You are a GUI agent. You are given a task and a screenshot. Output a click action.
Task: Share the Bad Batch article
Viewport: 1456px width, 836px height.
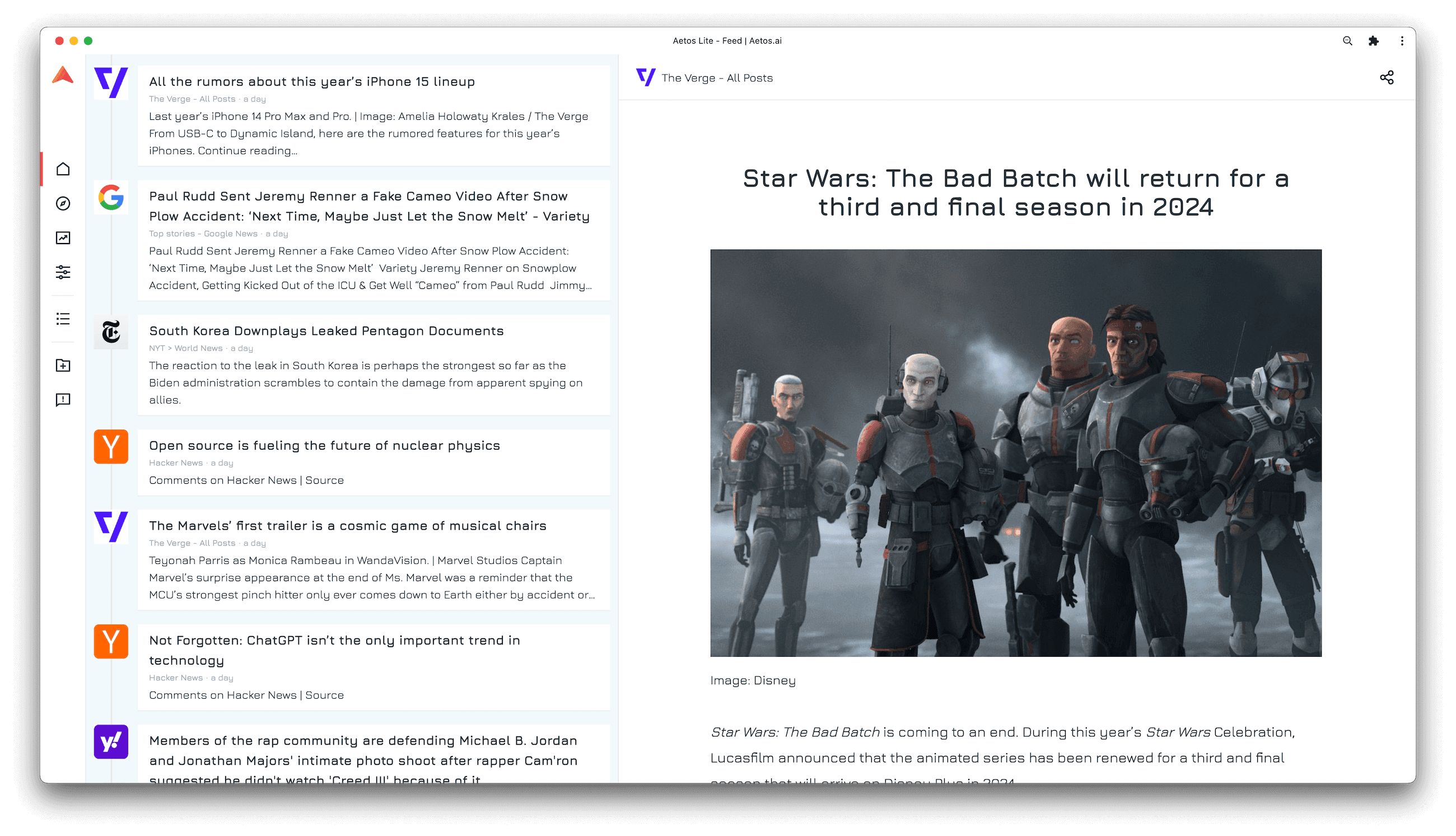coord(1387,77)
